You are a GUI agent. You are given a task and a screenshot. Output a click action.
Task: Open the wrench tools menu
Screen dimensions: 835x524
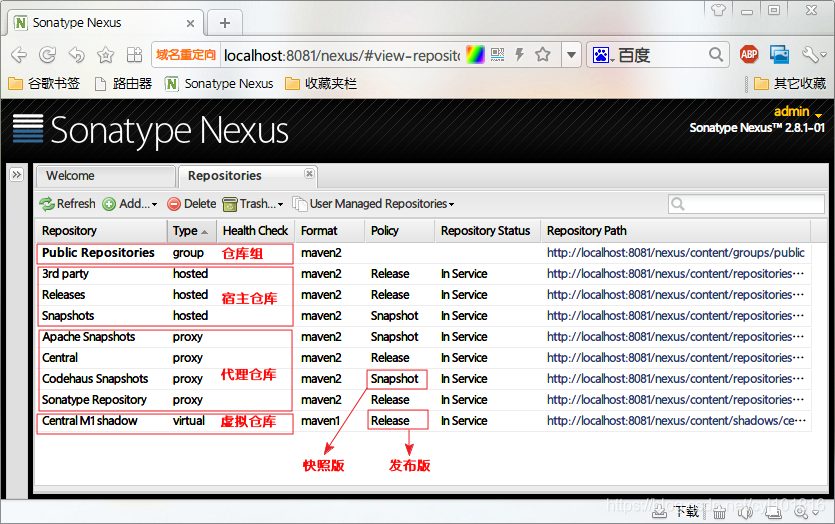[813, 54]
